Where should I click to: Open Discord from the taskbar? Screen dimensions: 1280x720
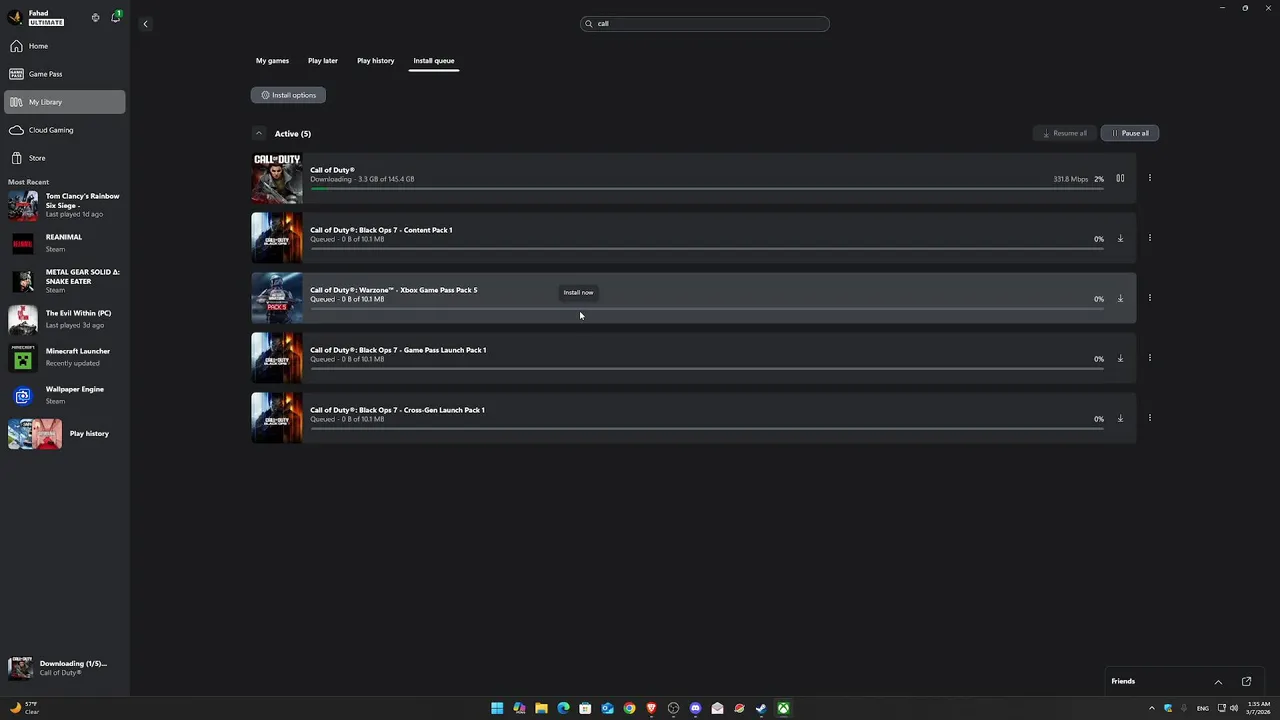click(695, 708)
